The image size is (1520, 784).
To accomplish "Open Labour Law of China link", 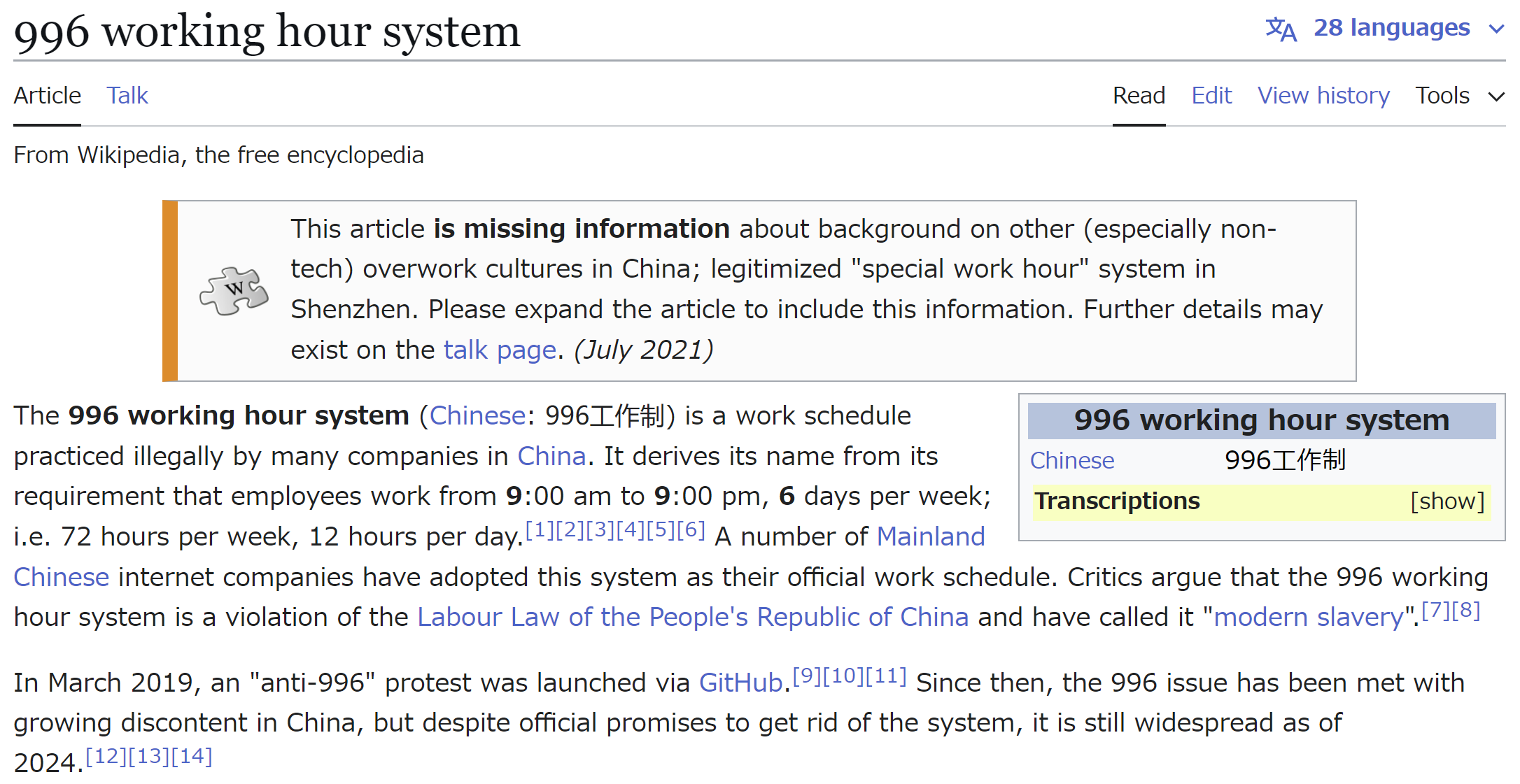I will 693,618.
